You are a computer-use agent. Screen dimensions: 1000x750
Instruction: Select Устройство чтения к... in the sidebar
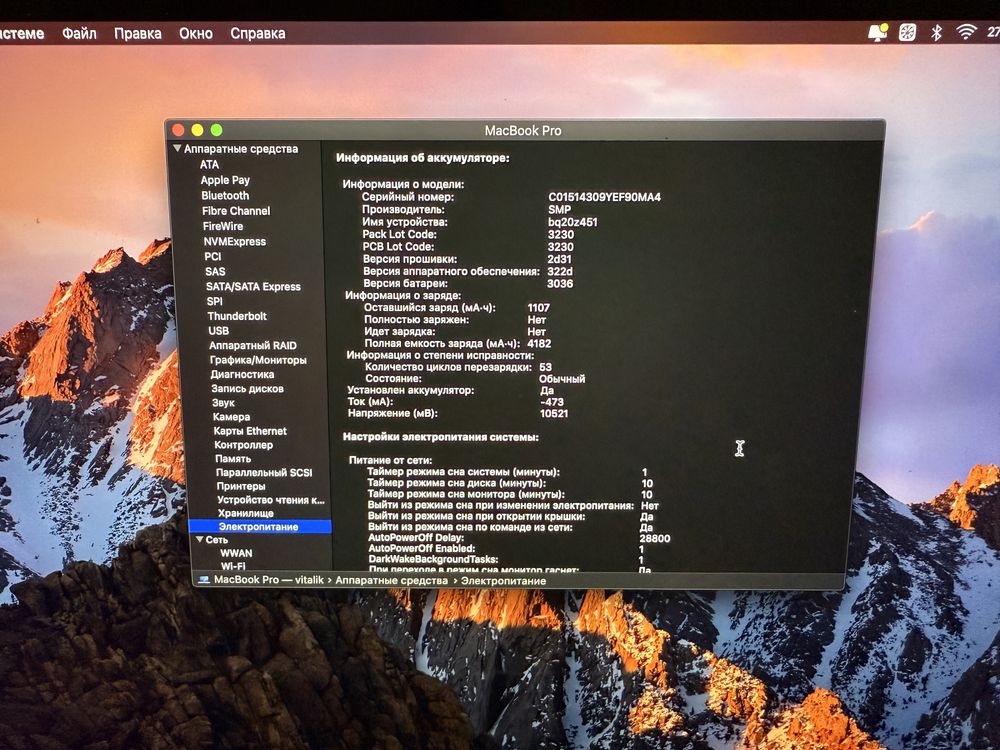coord(270,499)
